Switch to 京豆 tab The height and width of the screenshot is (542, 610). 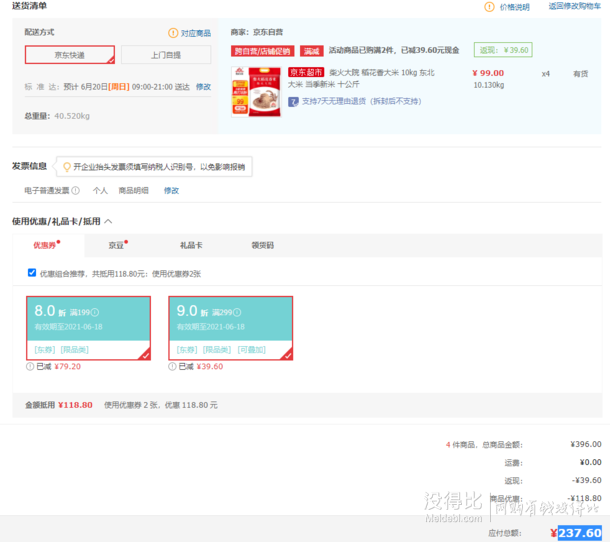[x=117, y=244]
